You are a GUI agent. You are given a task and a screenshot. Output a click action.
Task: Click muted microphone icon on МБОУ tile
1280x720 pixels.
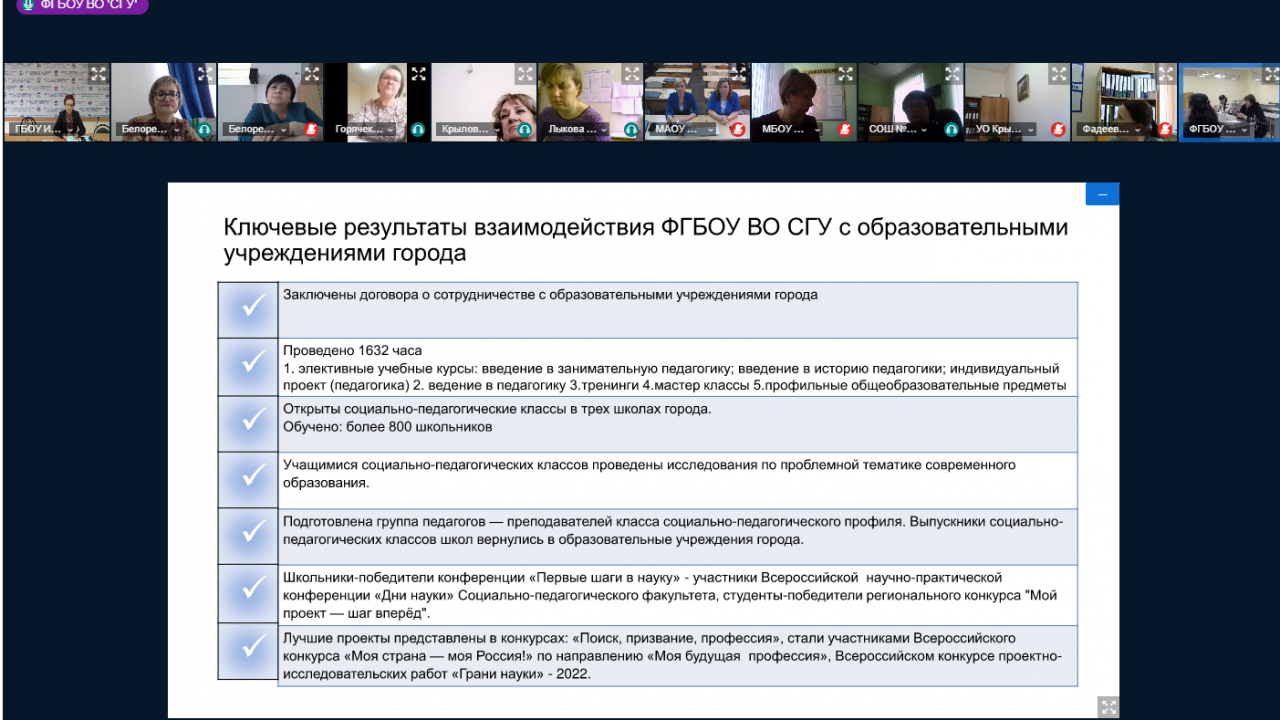pos(845,129)
